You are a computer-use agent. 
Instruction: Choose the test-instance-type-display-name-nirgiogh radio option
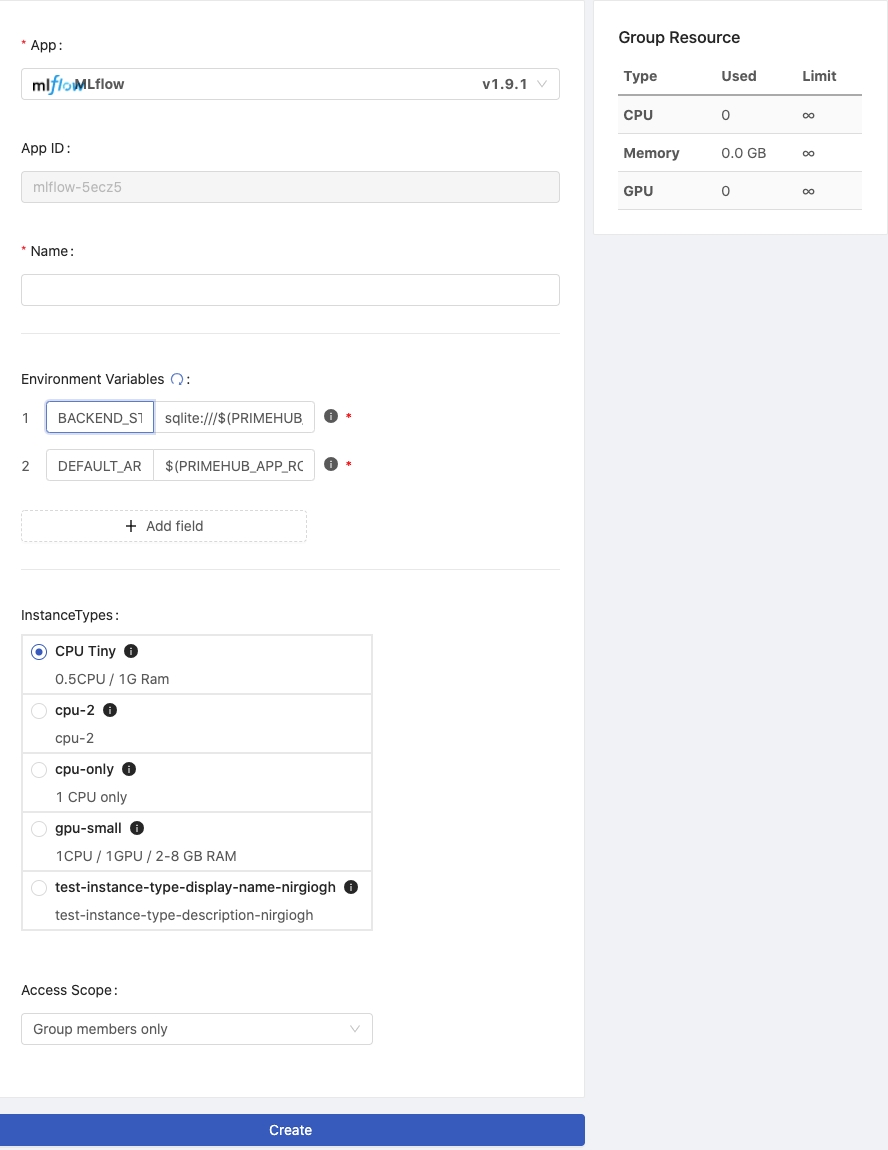(x=39, y=888)
